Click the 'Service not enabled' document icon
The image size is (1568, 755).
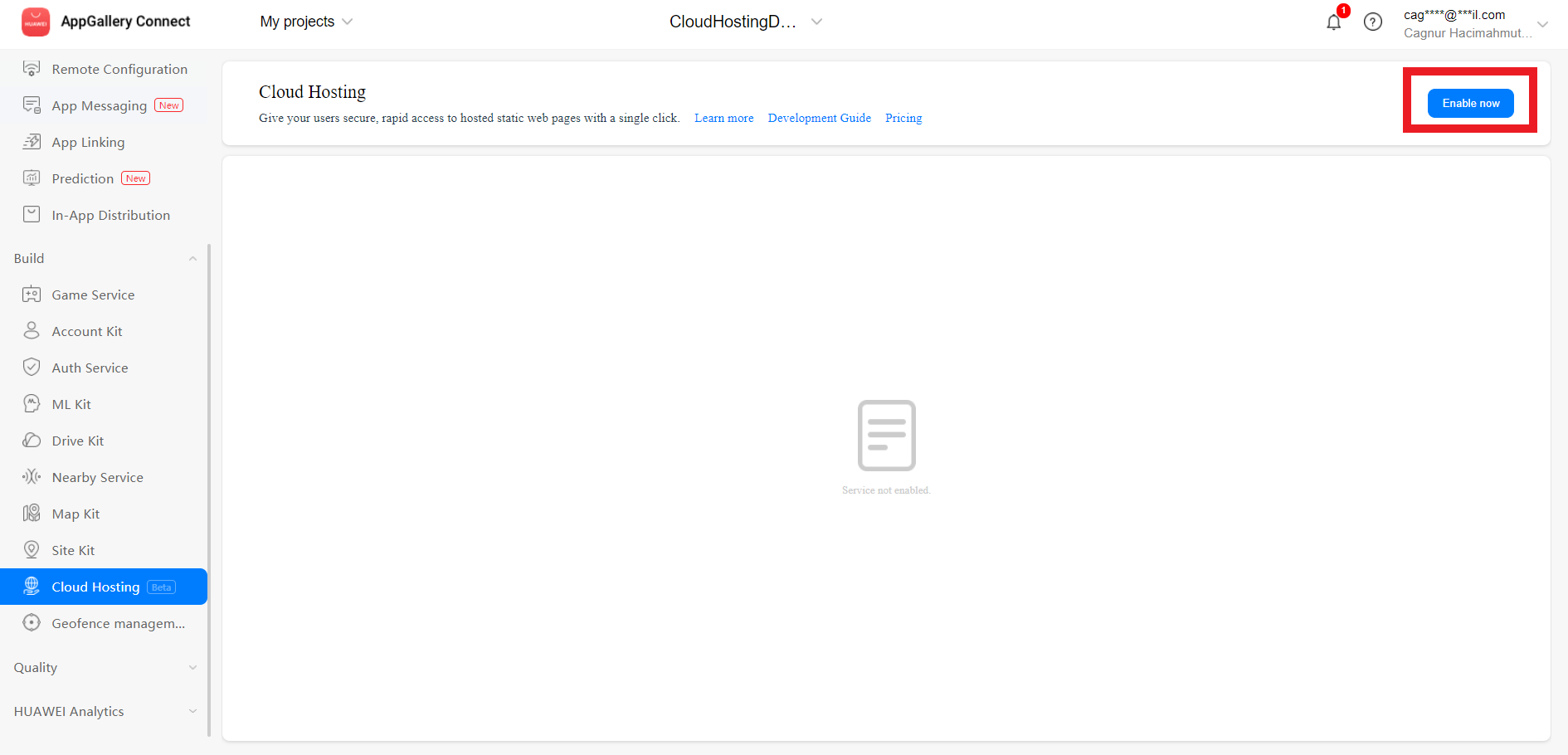(886, 436)
